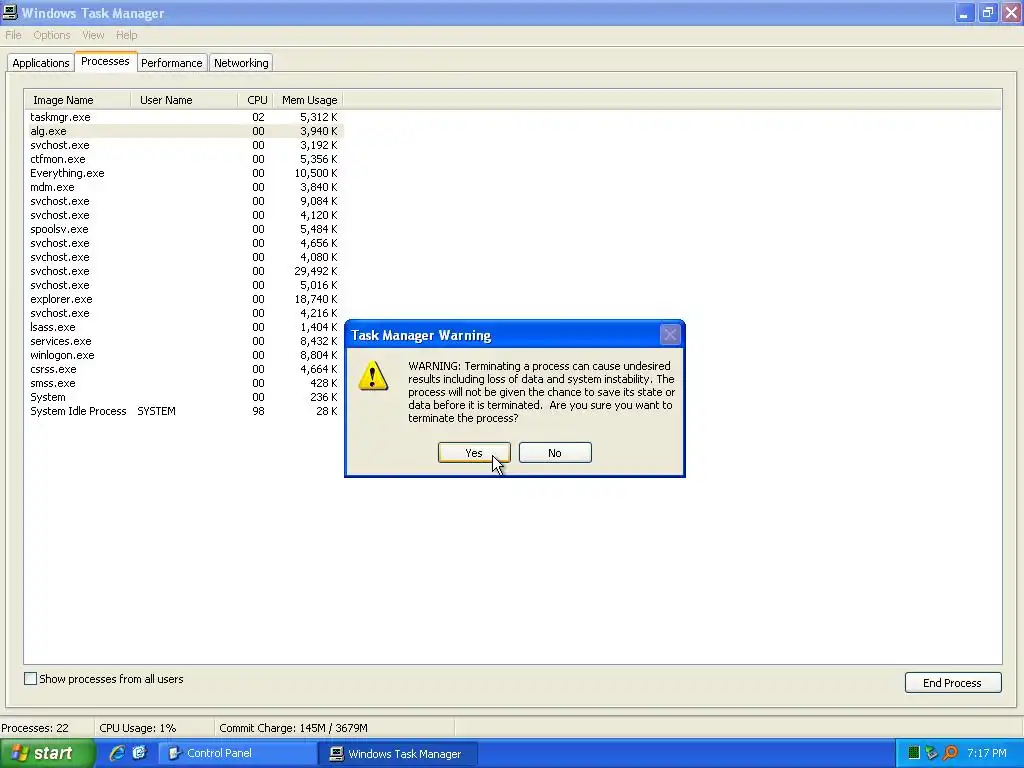Click the 10,500 K memory value
The height and width of the screenshot is (768, 1024).
point(316,173)
